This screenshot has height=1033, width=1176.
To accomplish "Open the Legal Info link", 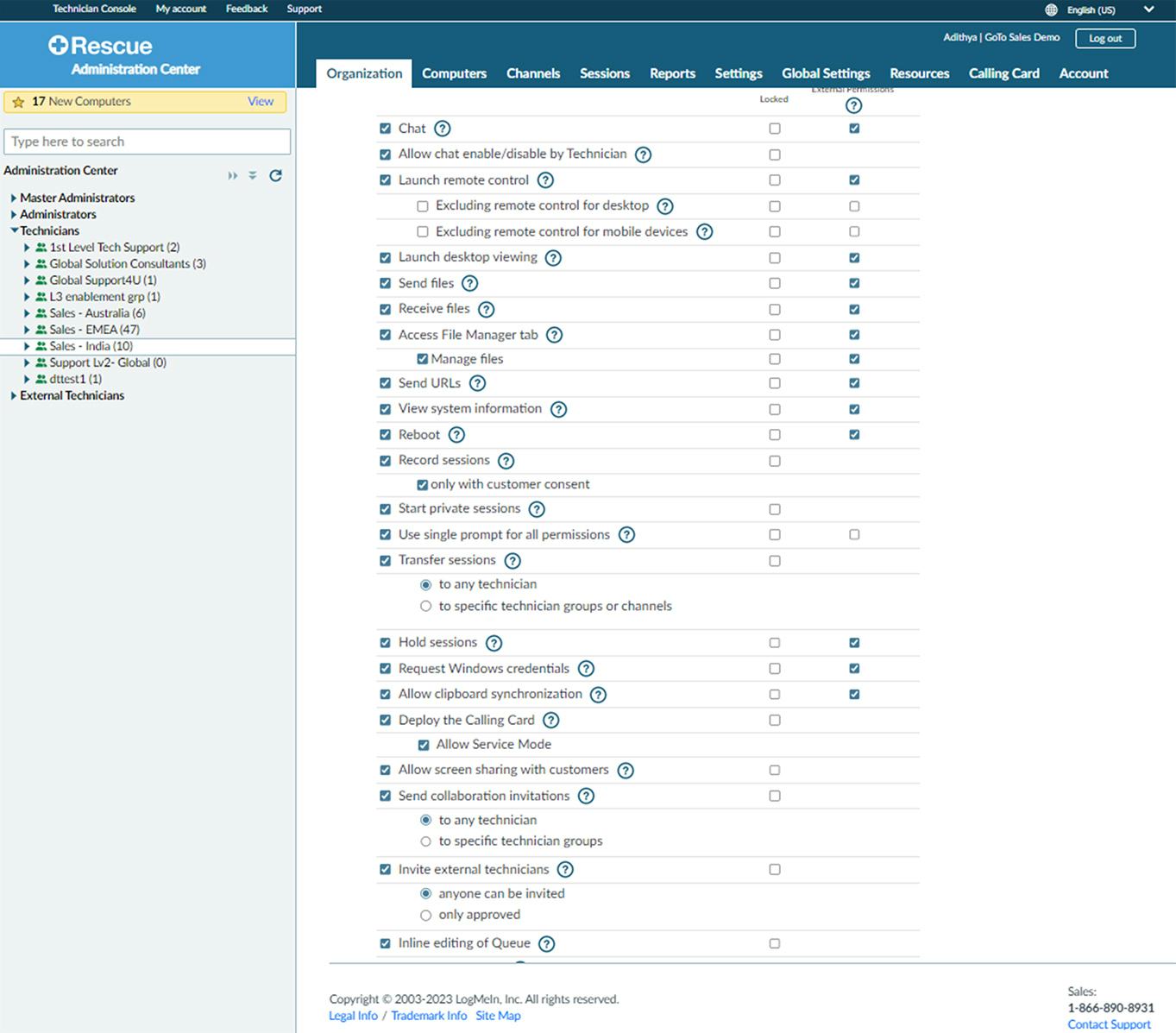I will click(353, 1017).
